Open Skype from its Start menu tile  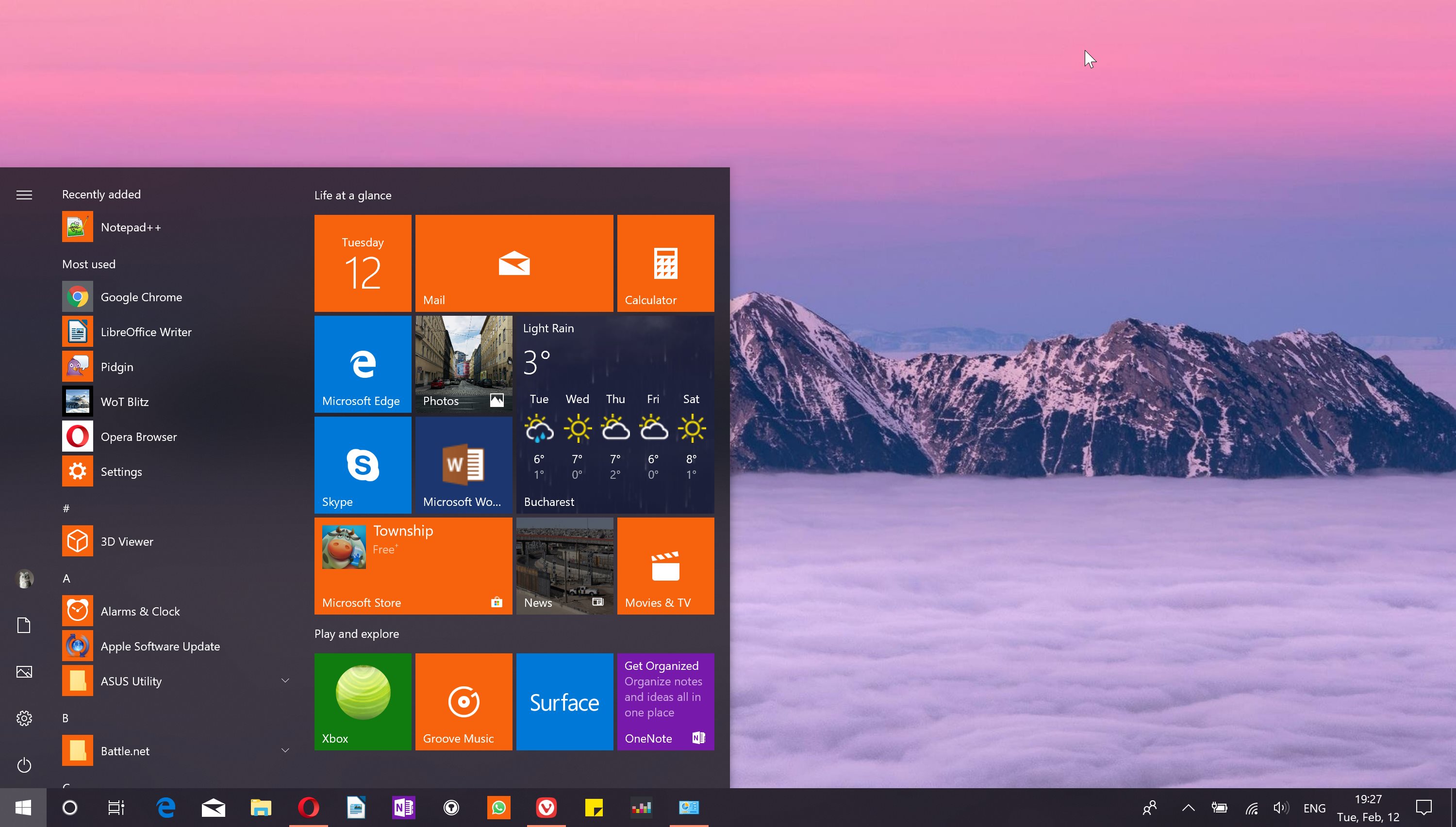pyautogui.click(x=363, y=465)
